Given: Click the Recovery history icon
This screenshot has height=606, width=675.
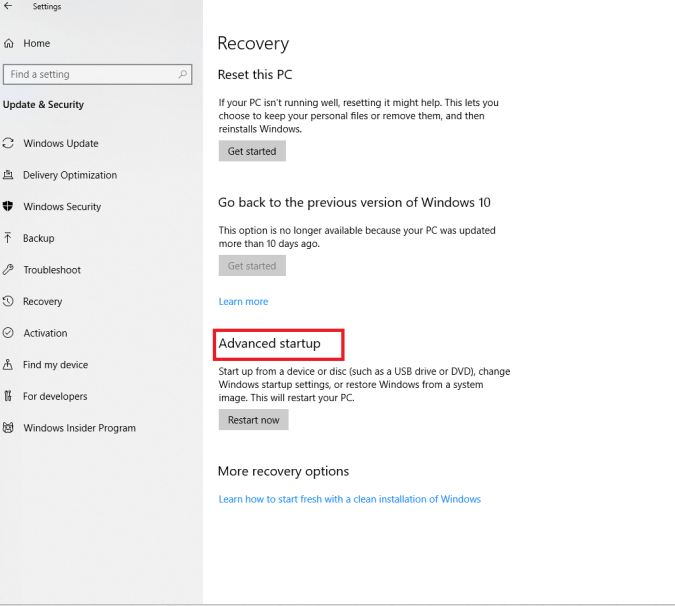Looking at the screenshot, I should (x=8, y=301).
